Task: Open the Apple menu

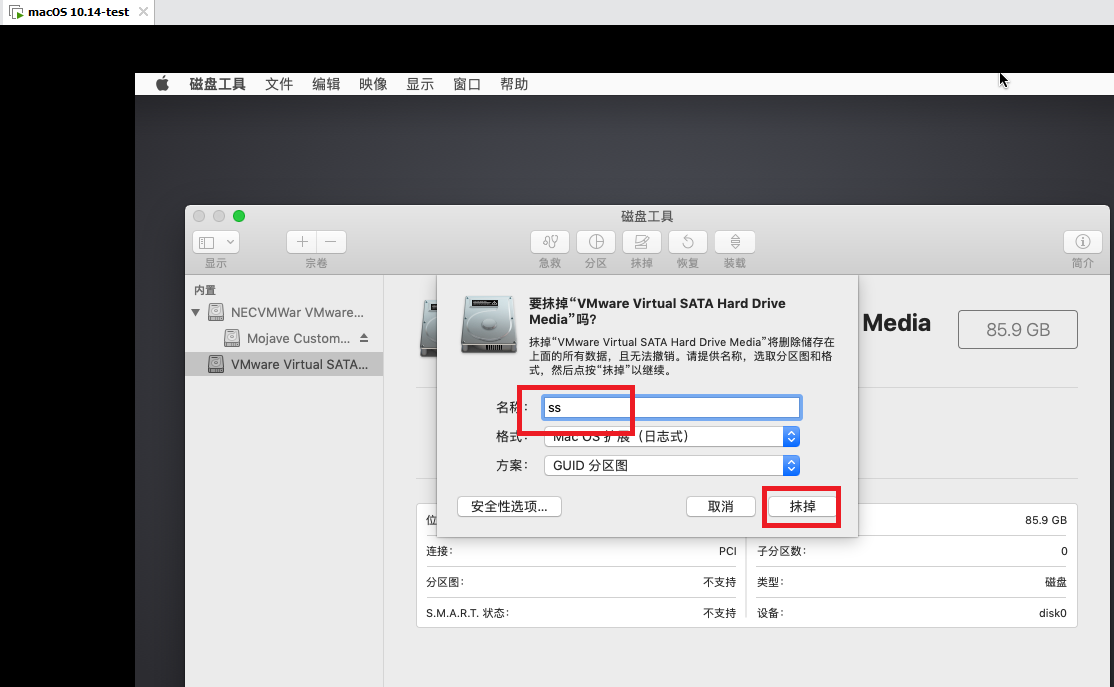Action: pyautogui.click(x=163, y=84)
